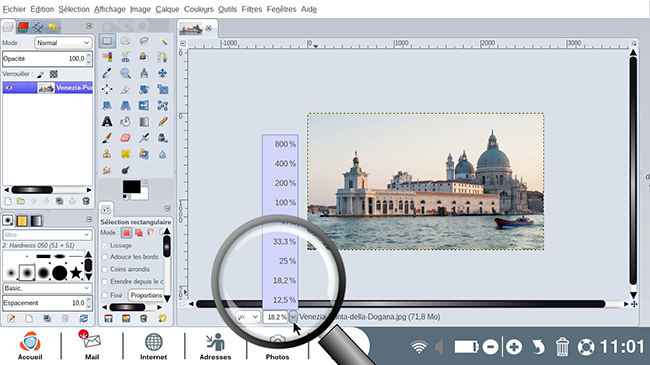Select the Eraser tool
650x365 pixels.
pyautogui.click(x=125, y=138)
